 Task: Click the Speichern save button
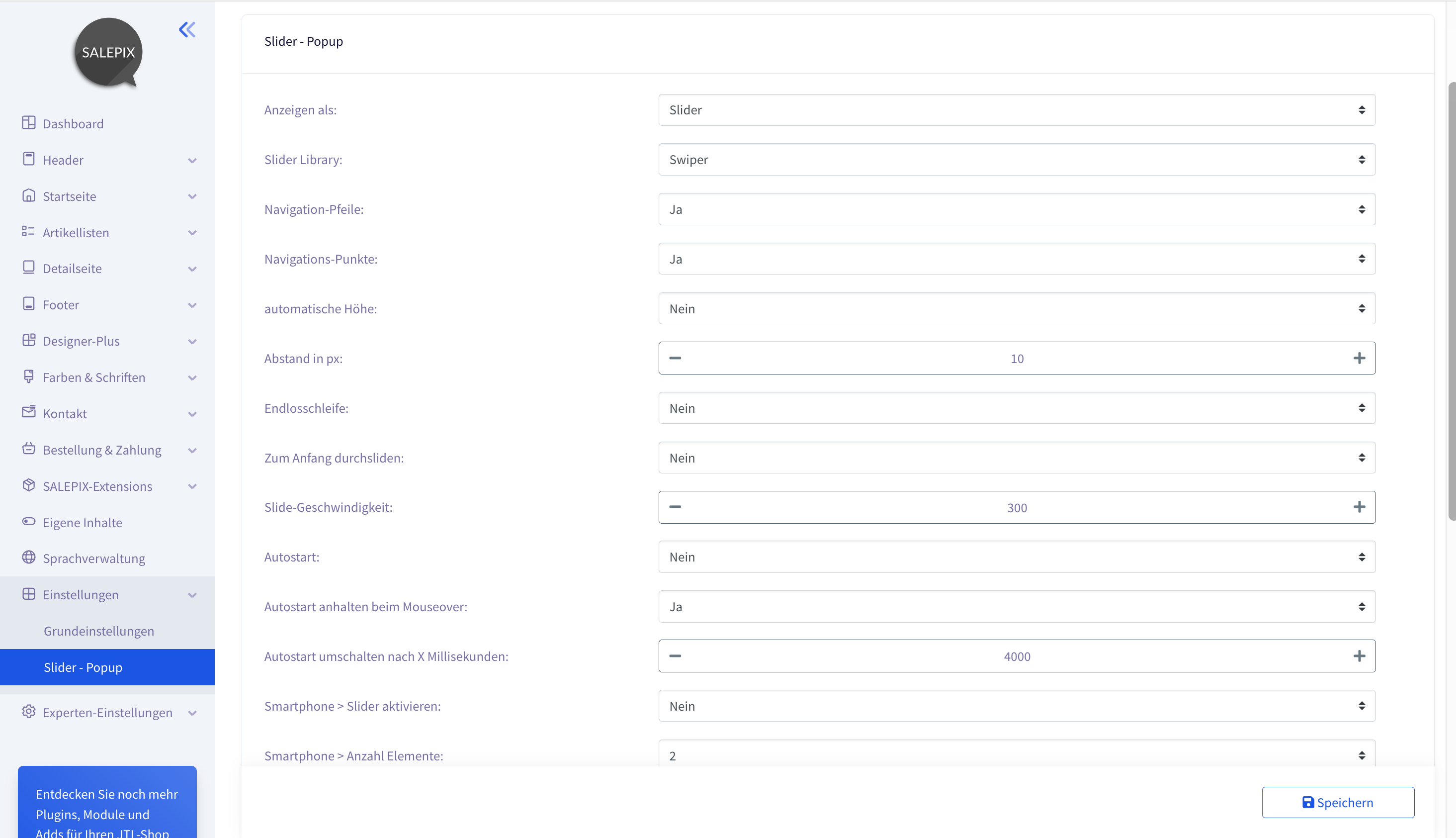1338,802
